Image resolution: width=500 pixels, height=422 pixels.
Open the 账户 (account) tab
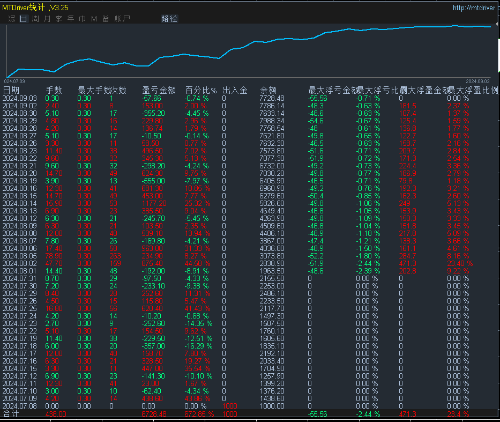point(122,19)
